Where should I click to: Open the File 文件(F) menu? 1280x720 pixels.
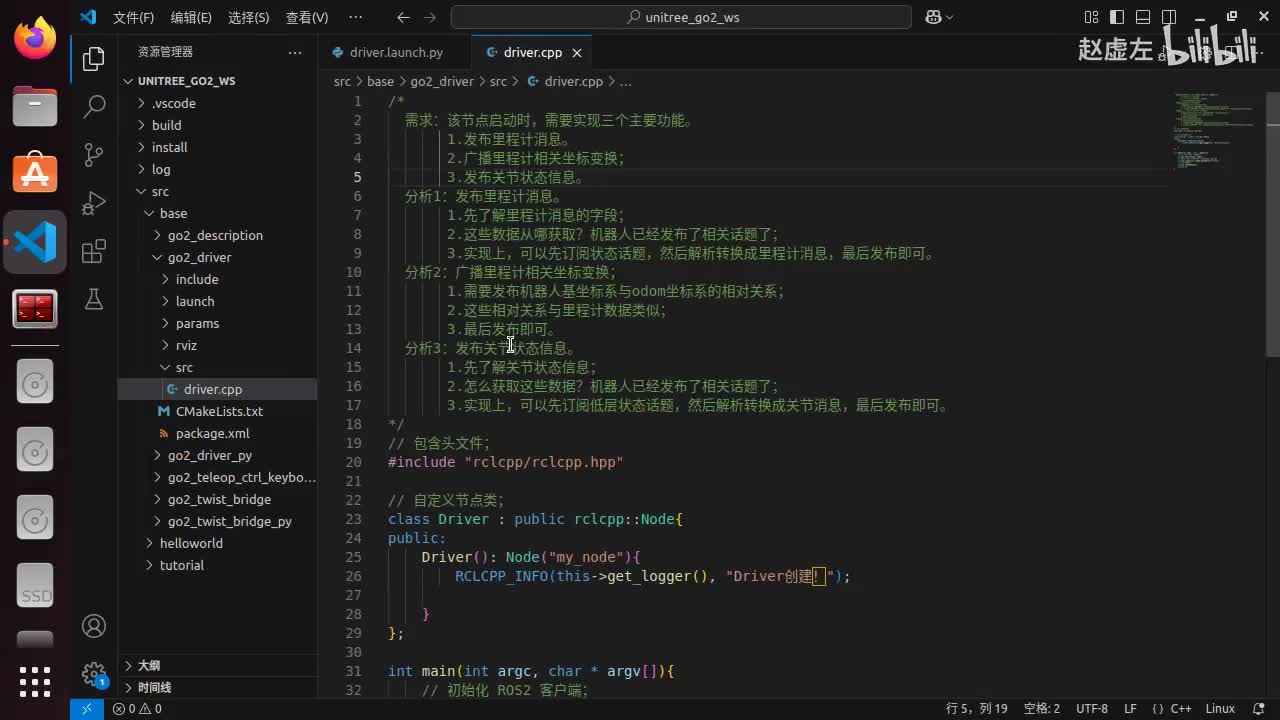[133, 17]
